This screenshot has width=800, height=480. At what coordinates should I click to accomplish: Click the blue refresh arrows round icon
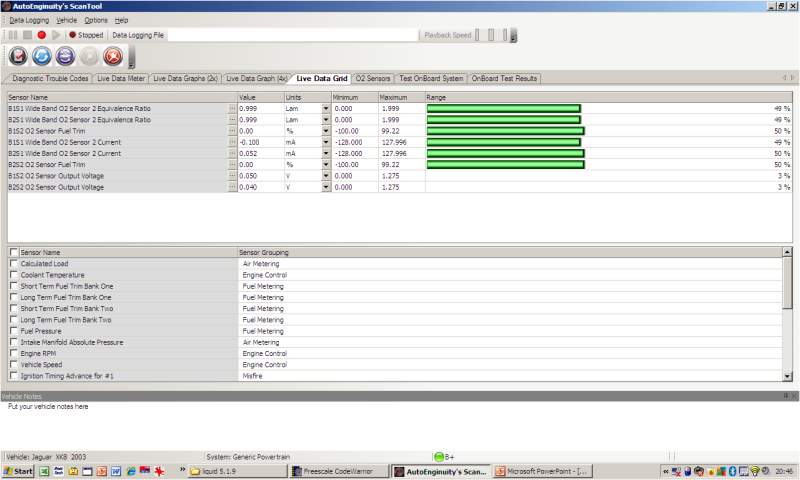point(42,56)
